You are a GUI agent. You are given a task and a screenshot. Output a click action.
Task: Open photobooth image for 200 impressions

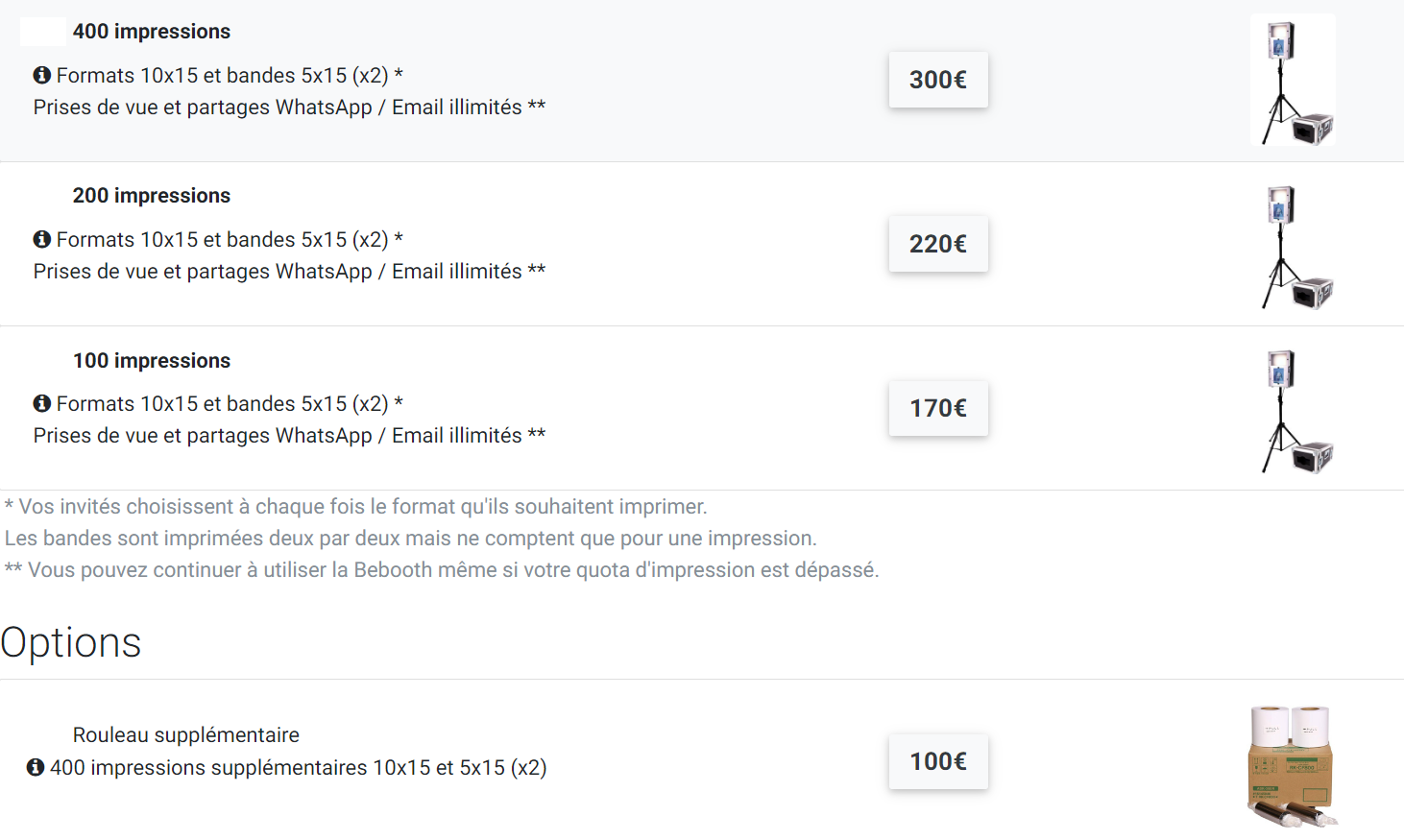tap(1293, 247)
